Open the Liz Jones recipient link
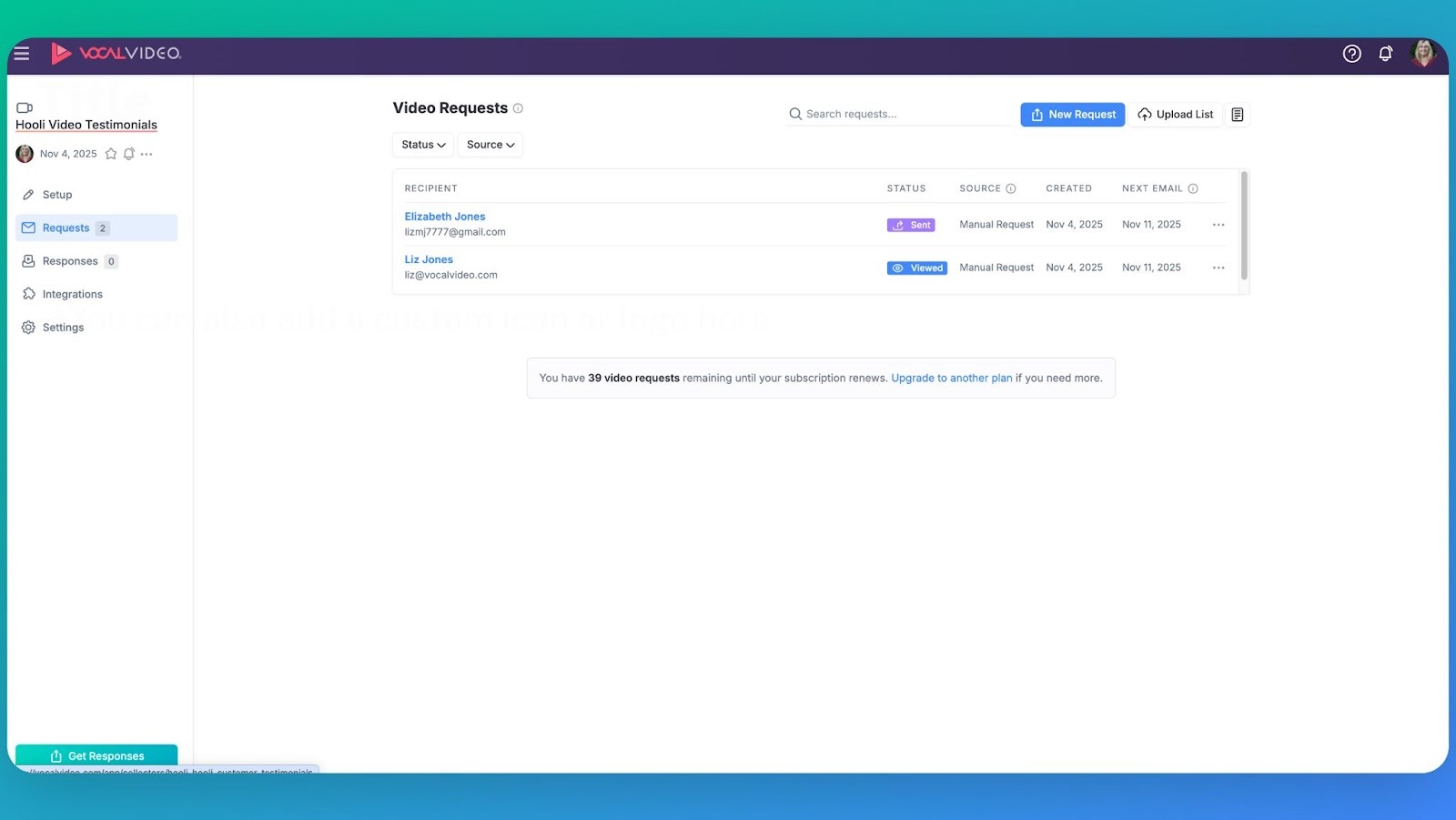 coord(429,259)
